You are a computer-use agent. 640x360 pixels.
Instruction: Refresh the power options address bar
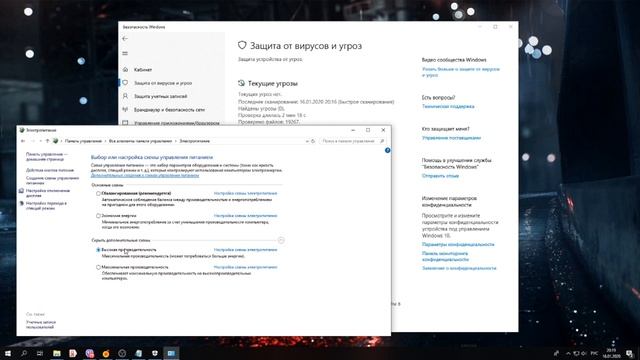pos(313,141)
